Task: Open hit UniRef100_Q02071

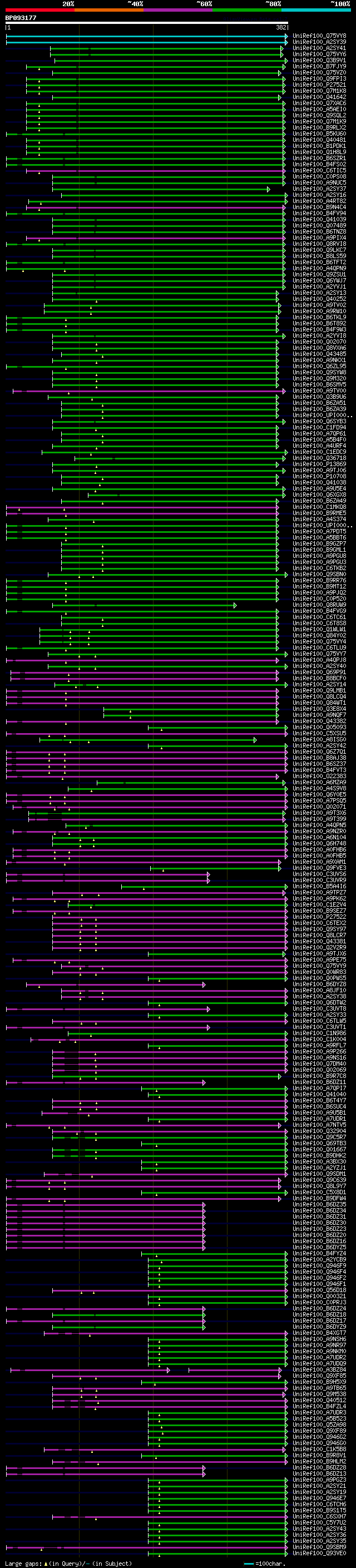Action: (x=319, y=807)
